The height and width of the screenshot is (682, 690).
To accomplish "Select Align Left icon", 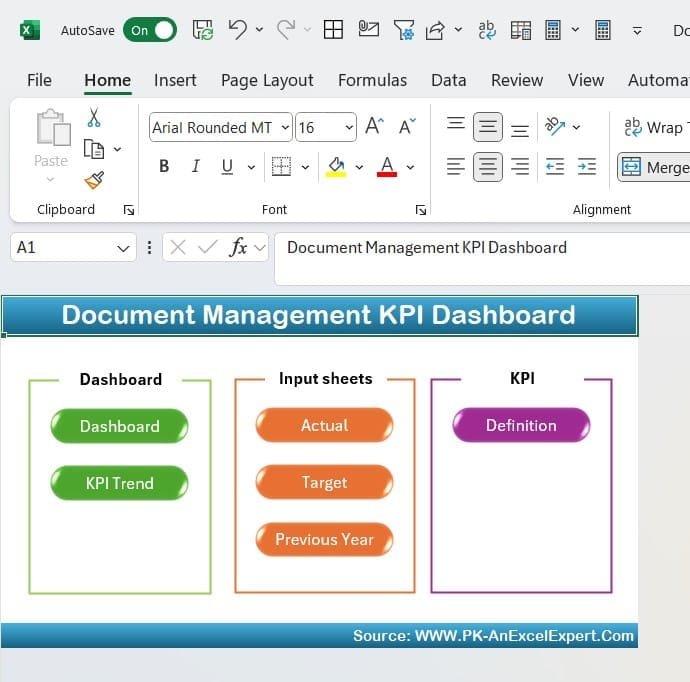I will coord(455,167).
